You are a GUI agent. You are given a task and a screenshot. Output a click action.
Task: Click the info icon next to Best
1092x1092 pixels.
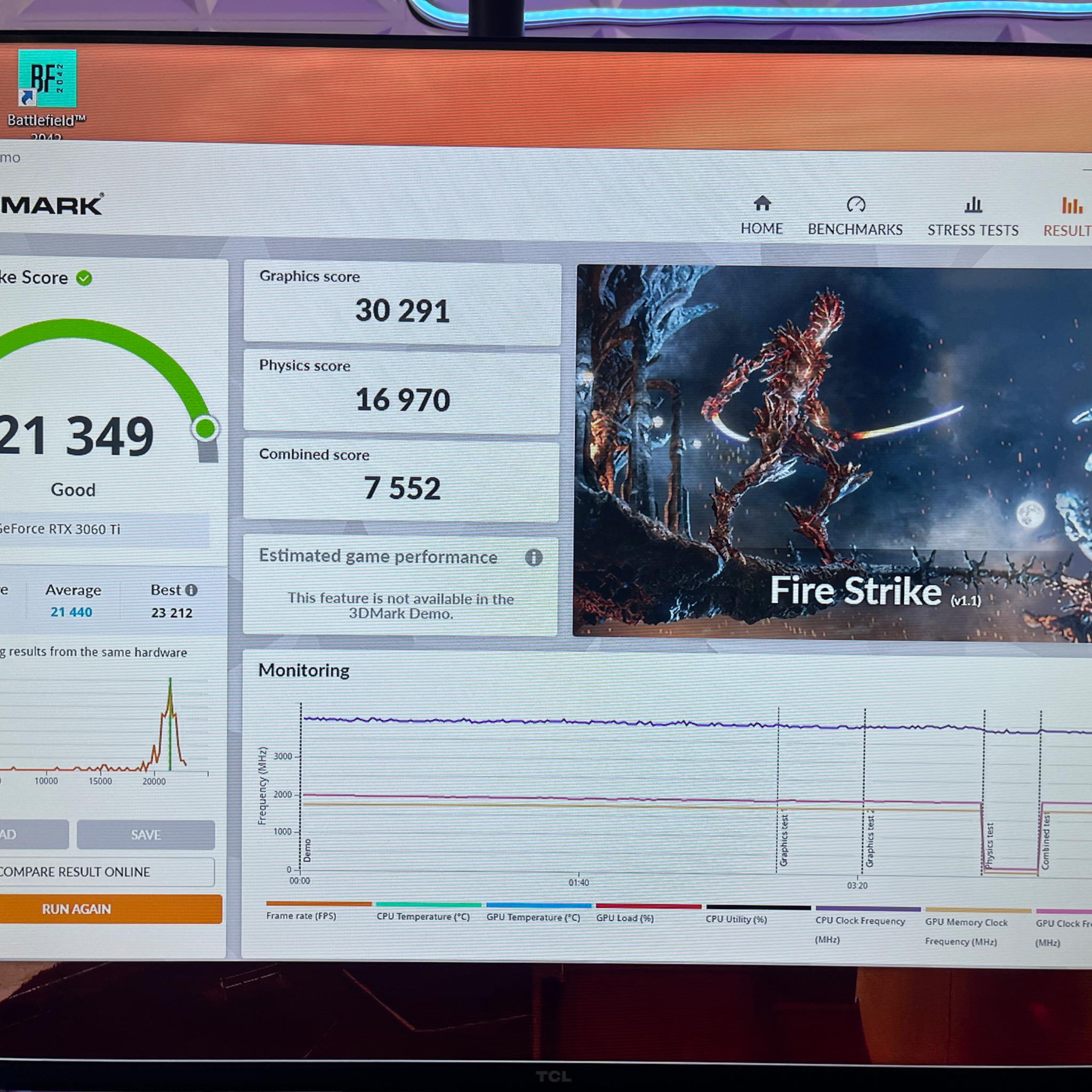coord(191,590)
